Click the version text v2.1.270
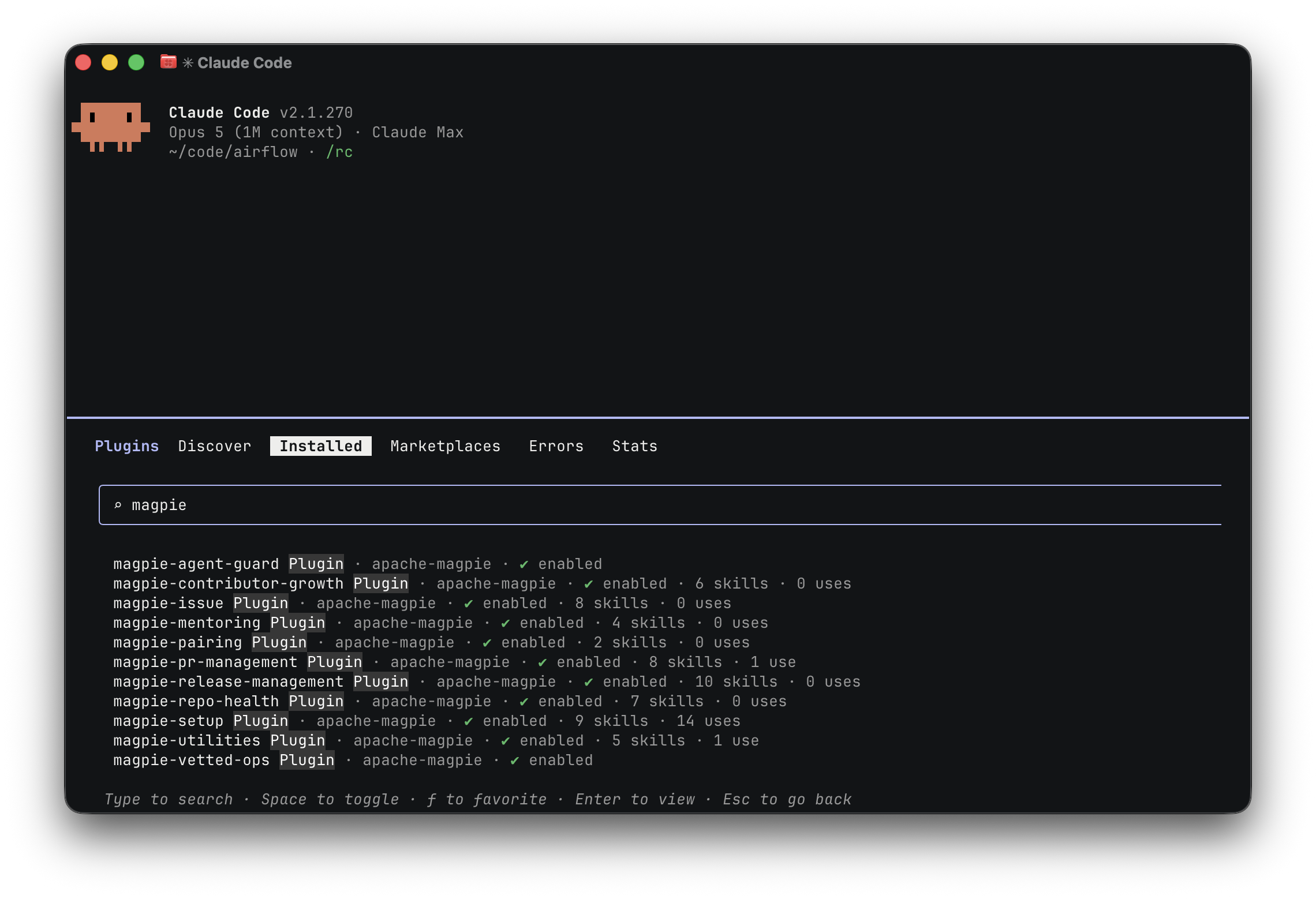Screen dimensions: 1316x899 pos(316,113)
